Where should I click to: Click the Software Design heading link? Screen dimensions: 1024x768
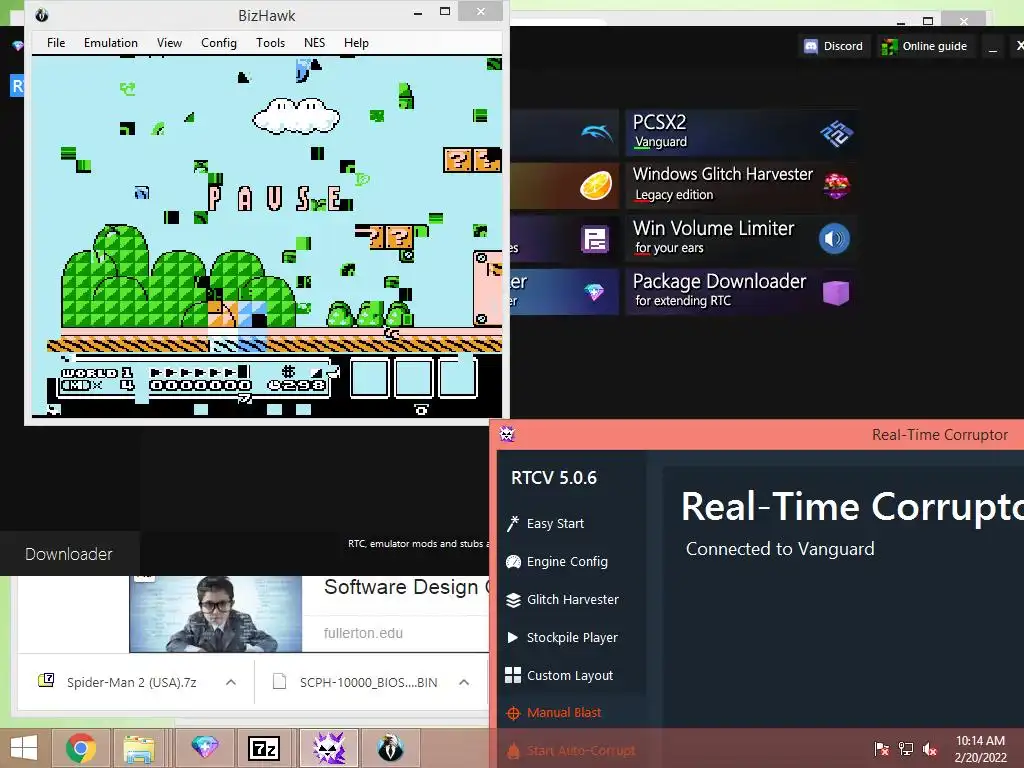click(406, 587)
